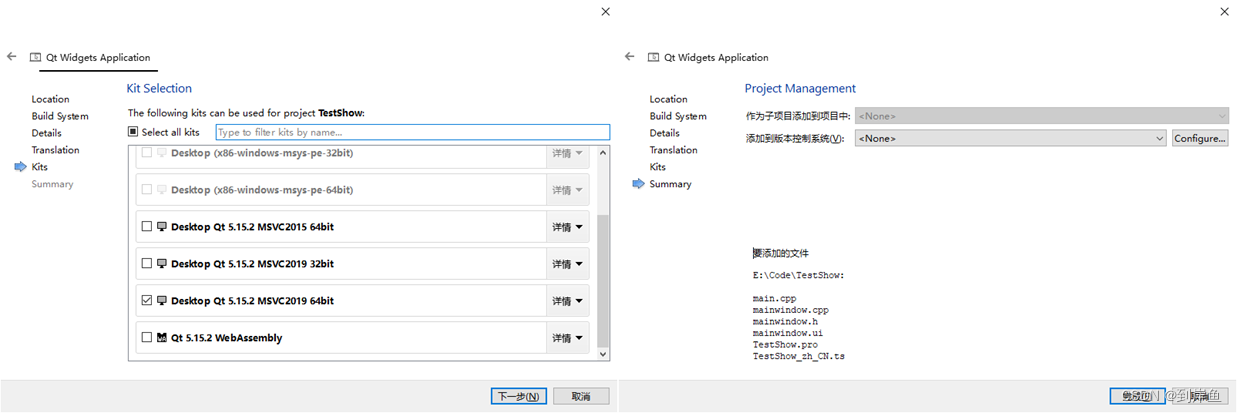Focus the filter kits by name field

tap(412, 132)
